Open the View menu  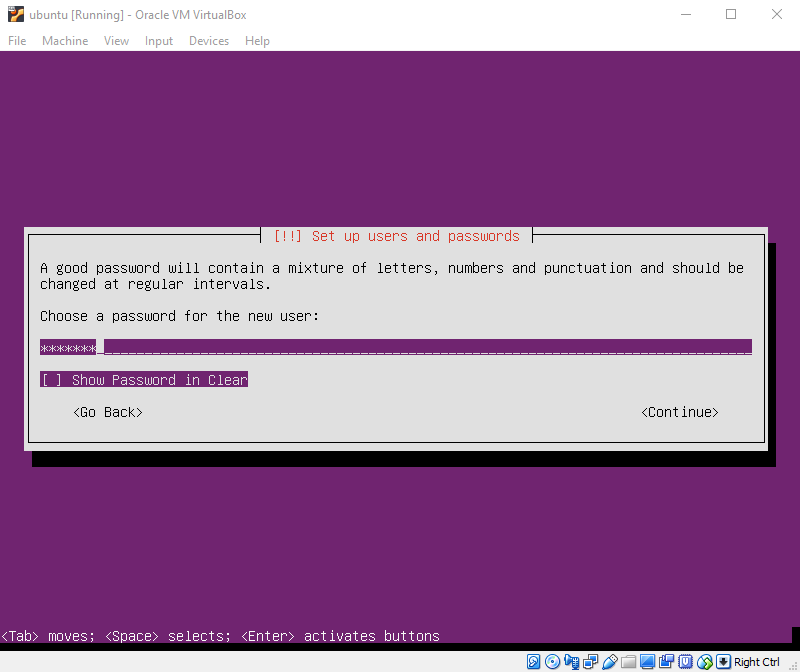[116, 41]
